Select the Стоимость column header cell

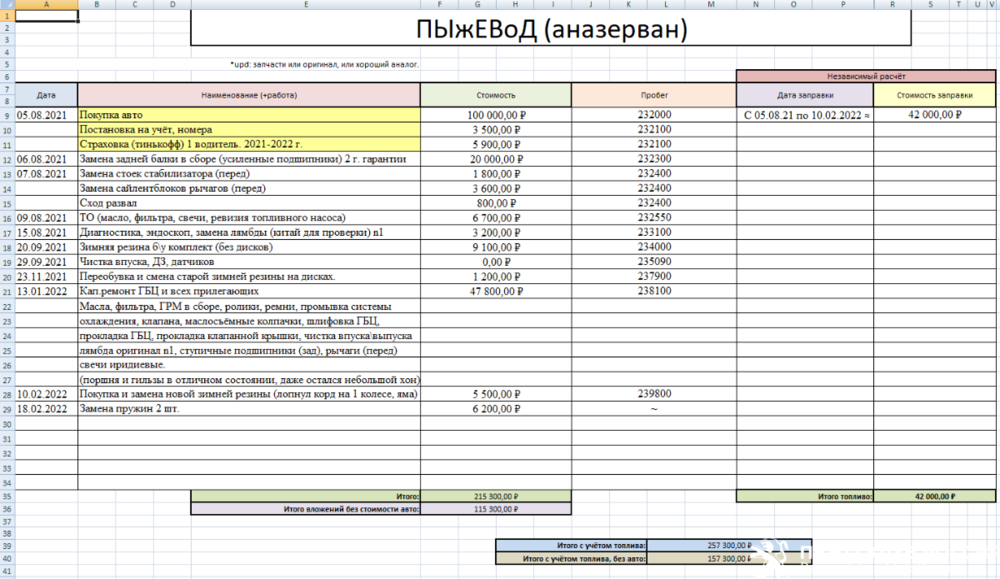[496, 95]
